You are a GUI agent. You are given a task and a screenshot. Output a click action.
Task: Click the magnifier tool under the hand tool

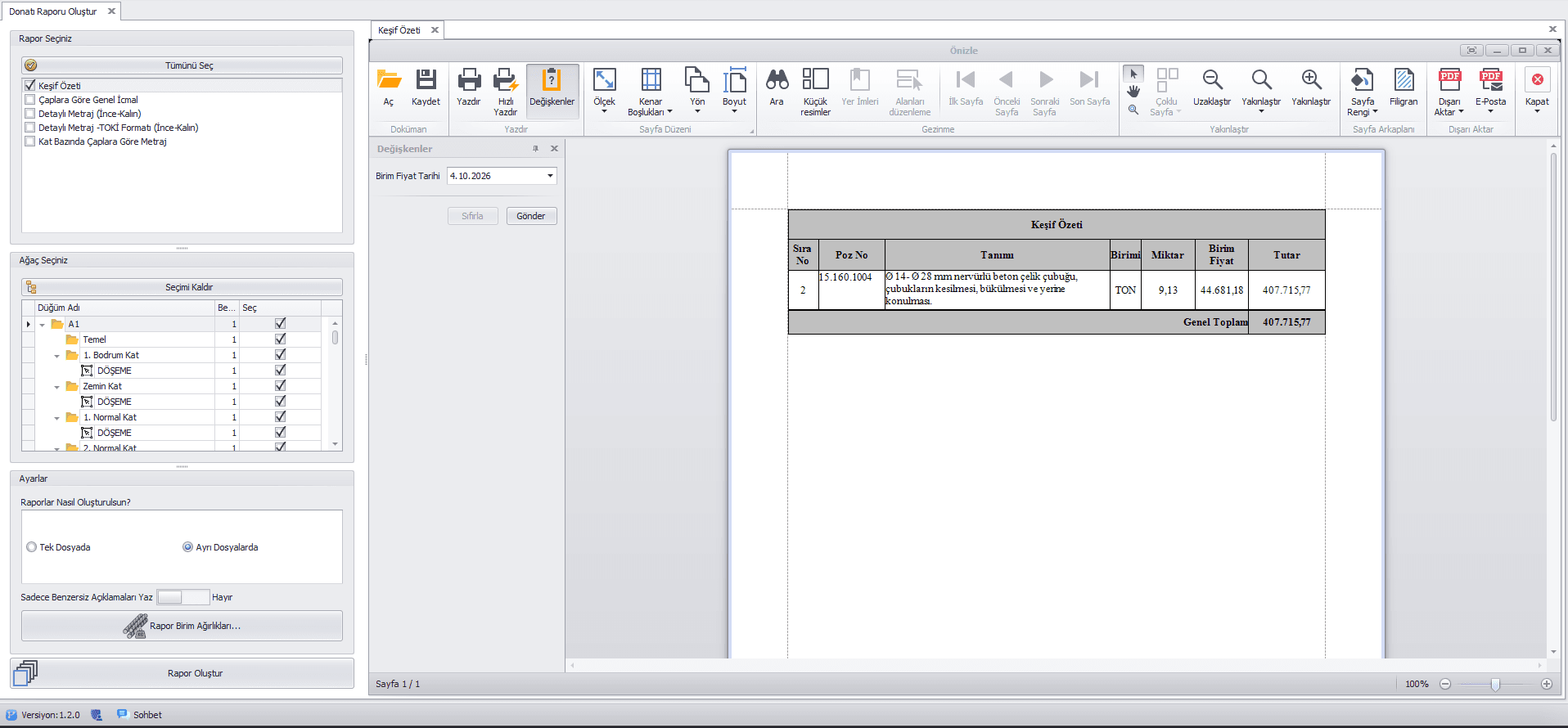coord(1133,110)
